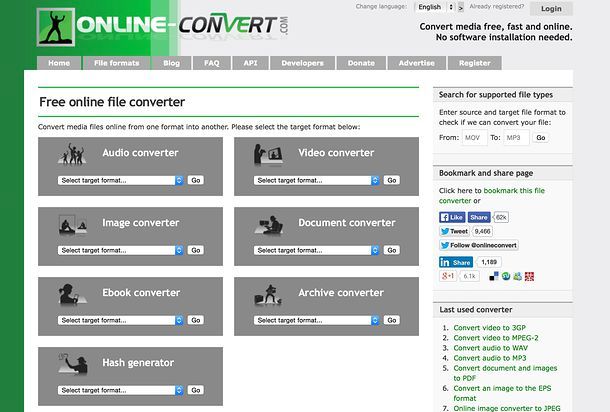Image resolution: width=610 pixels, height=412 pixels.
Task: Open Audio converter target format dropdown
Action: point(121,180)
